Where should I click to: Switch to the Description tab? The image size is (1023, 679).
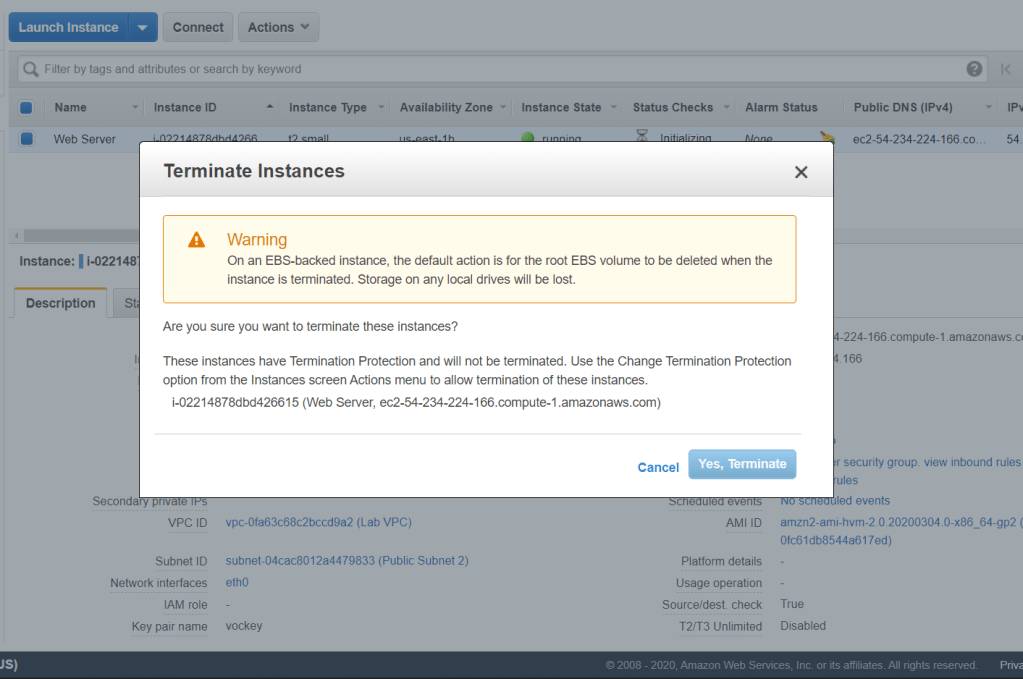[x=60, y=303]
